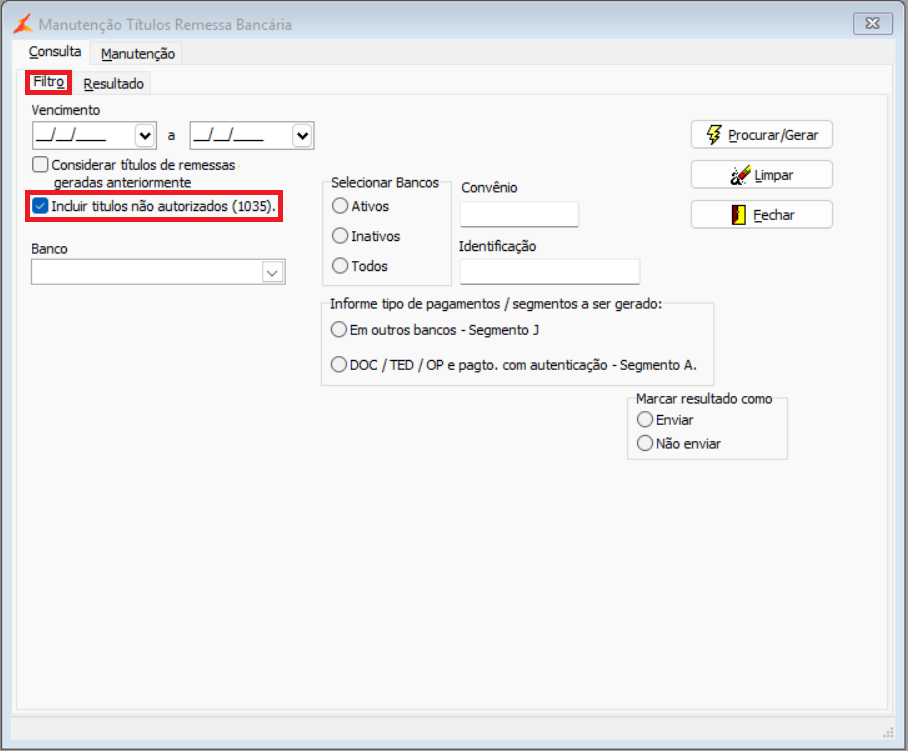This screenshot has height=751, width=908.
Task: Click the lightning icon on Procurar/Gerar
Action: pyautogui.click(x=713, y=135)
